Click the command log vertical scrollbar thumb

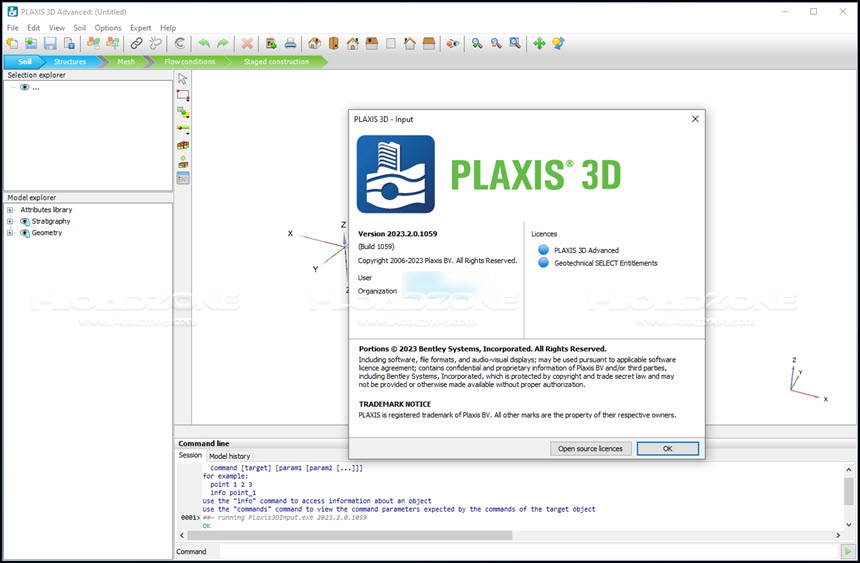pyautogui.click(x=848, y=491)
